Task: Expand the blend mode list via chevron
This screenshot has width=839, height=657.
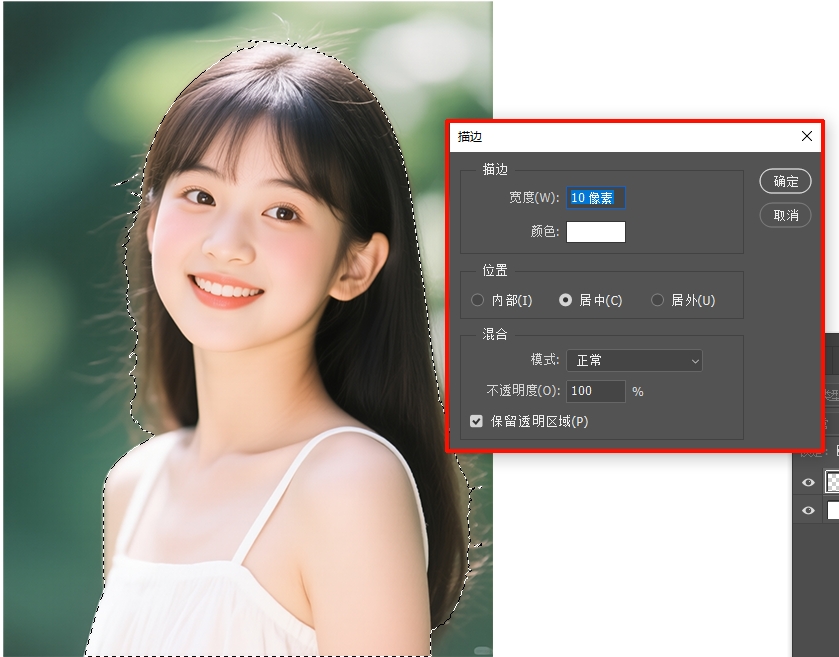Action: point(696,360)
